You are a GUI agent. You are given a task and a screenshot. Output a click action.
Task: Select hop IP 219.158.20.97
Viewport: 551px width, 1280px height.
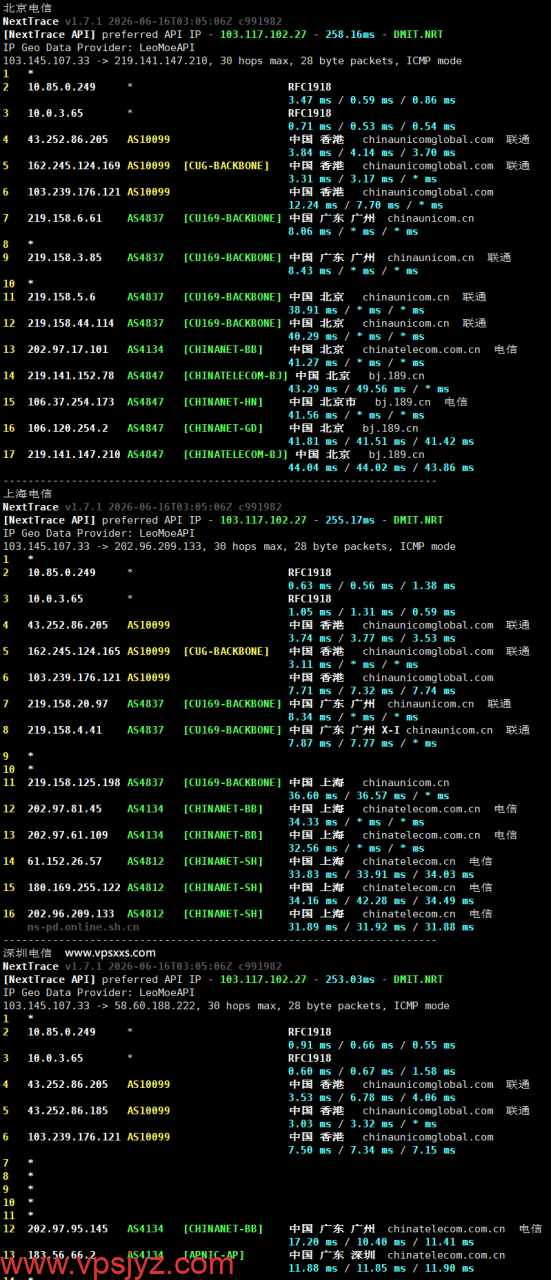68,704
